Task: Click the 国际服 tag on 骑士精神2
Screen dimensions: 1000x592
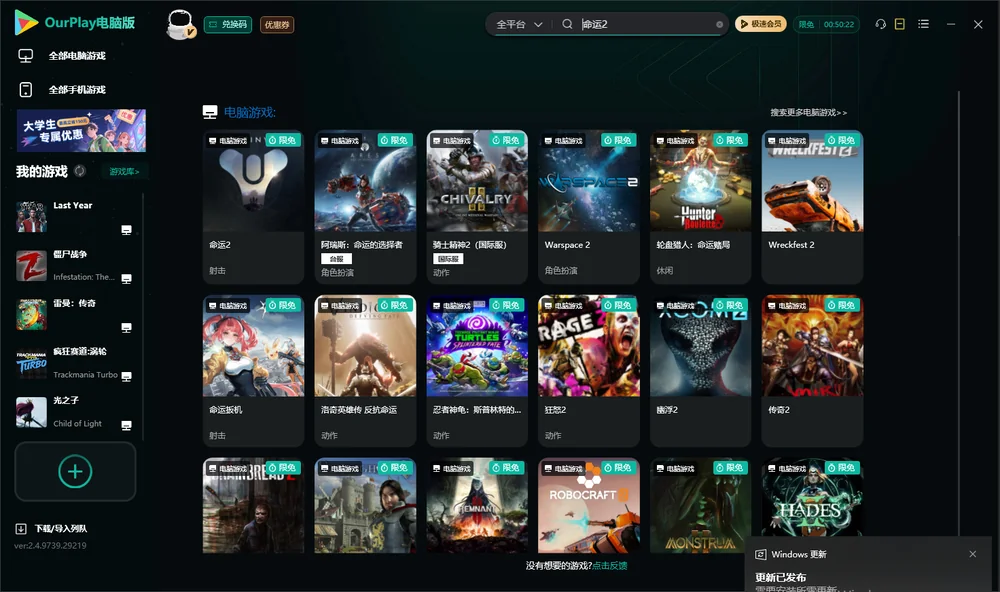Action: tap(448, 258)
